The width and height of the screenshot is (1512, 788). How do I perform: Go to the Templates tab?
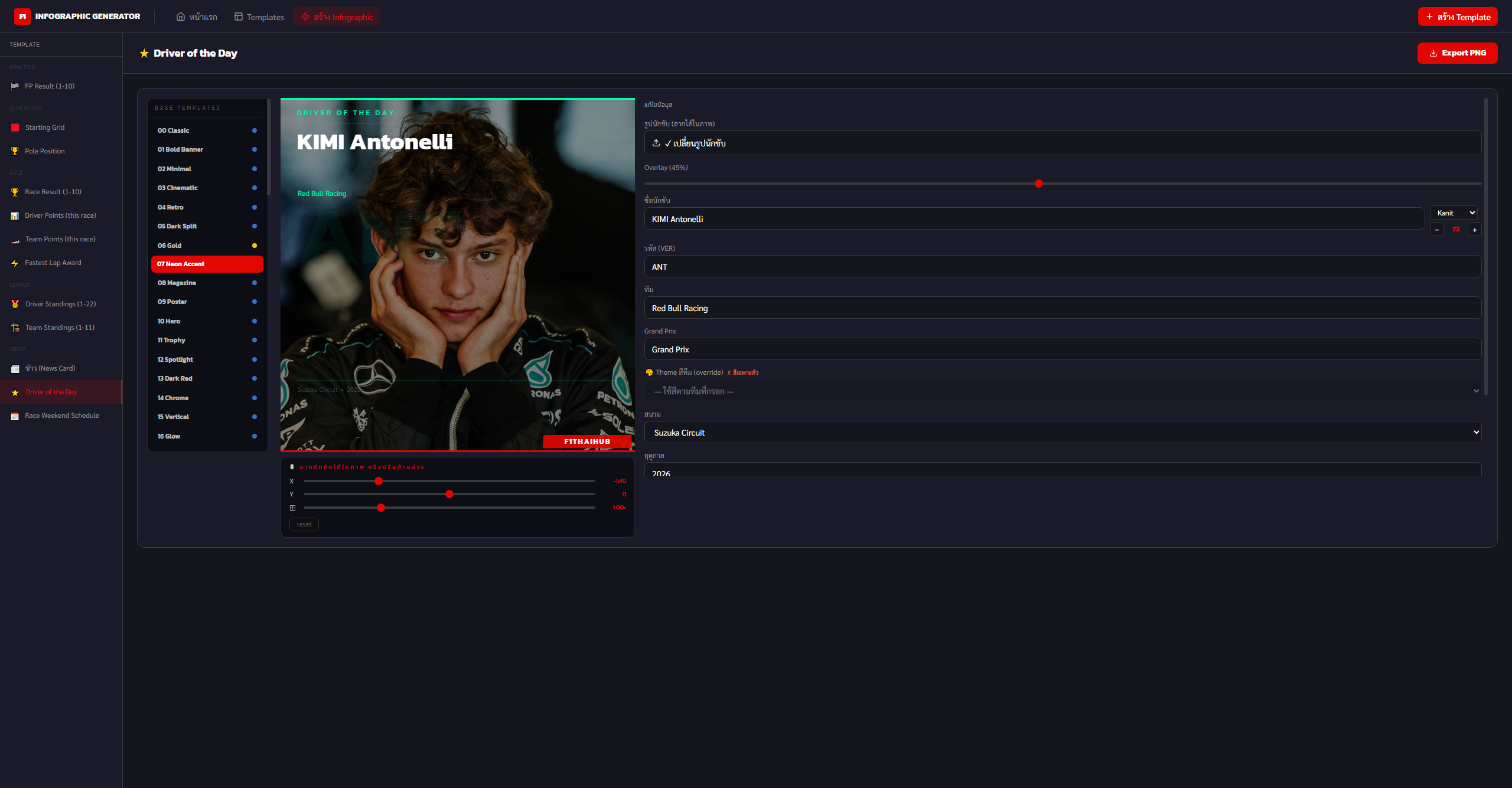click(x=259, y=17)
